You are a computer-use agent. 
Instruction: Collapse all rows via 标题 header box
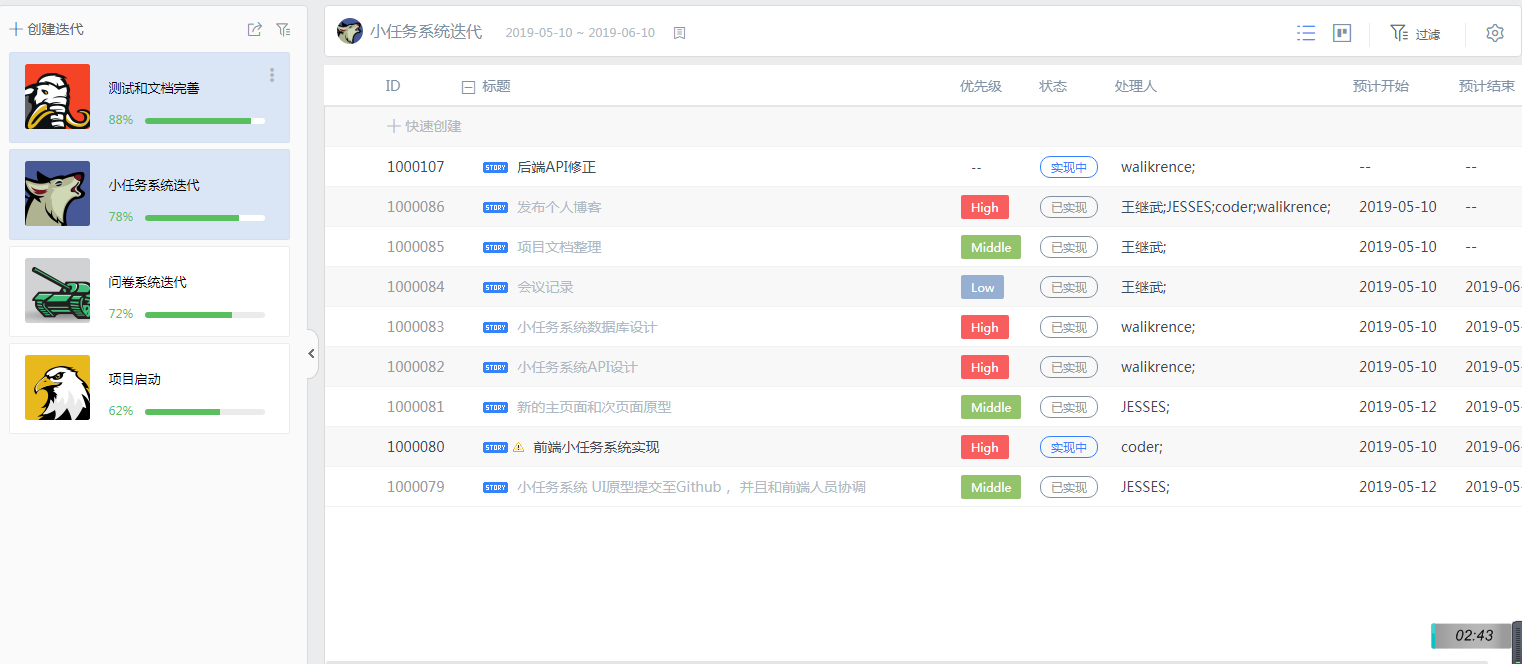point(467,87)
